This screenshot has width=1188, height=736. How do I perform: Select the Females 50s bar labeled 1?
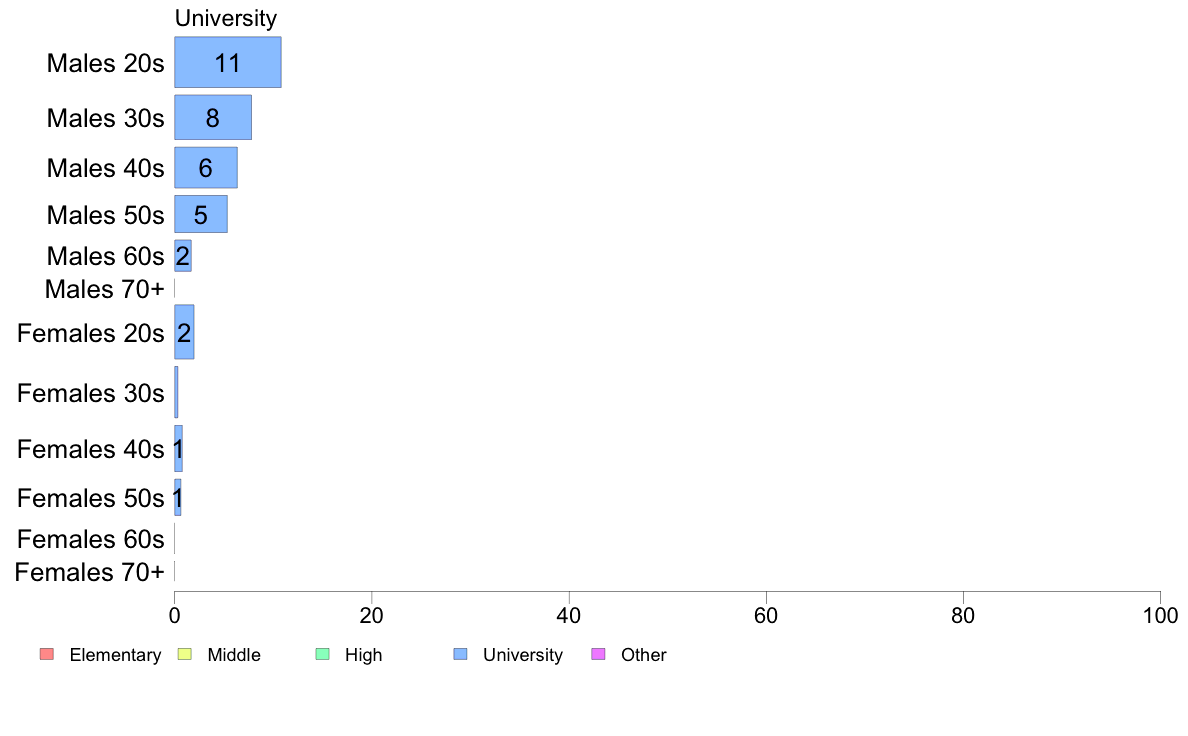click(x=177, y=498)
